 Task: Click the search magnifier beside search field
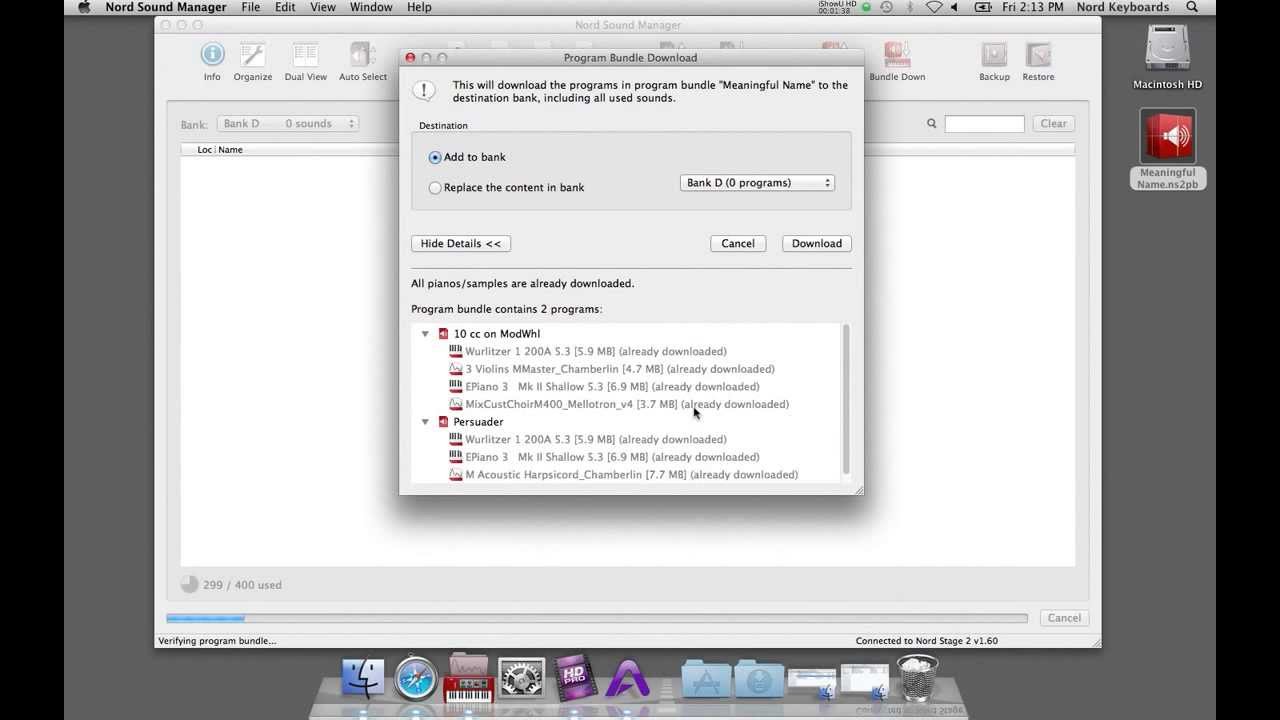point(931,124)
